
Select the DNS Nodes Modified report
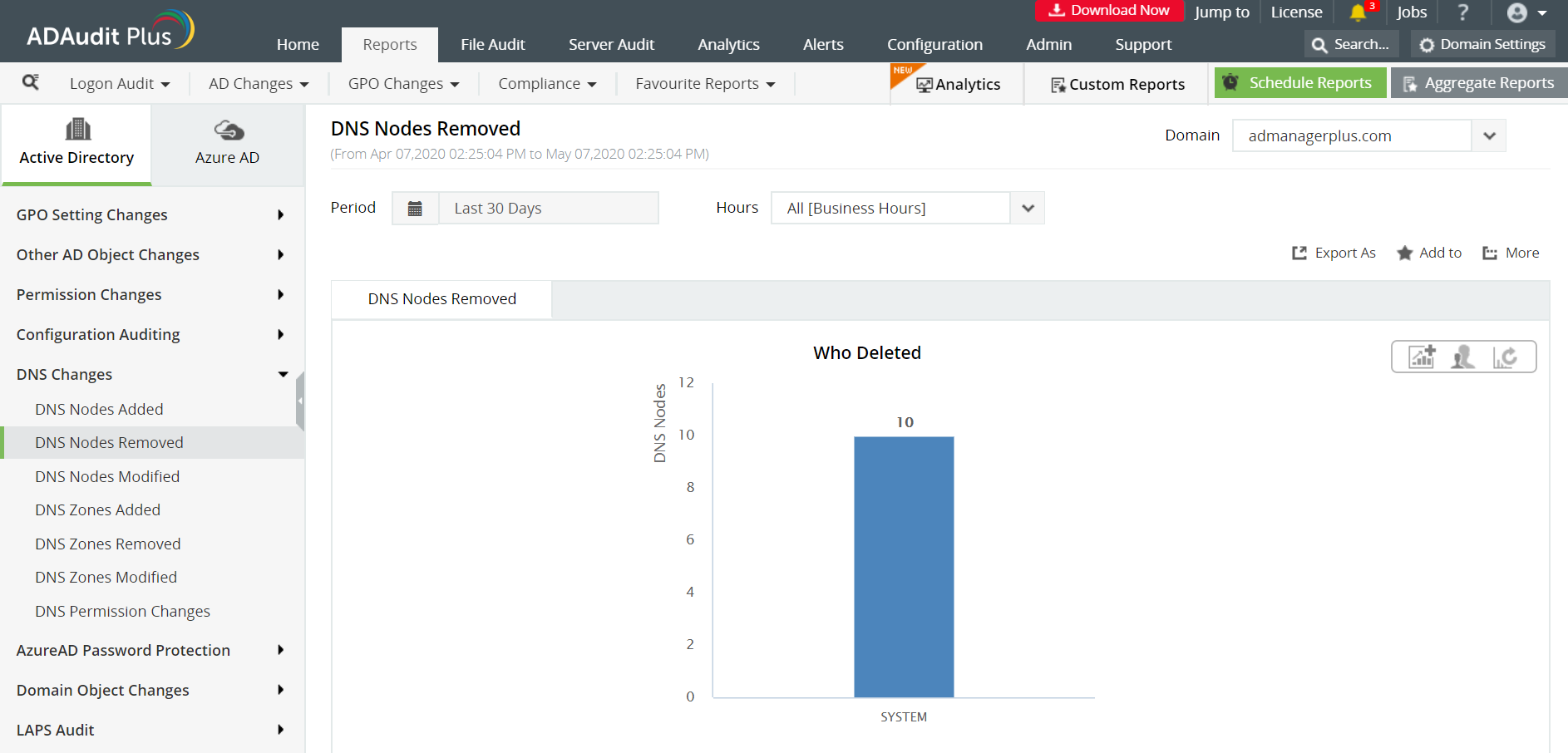[x=106, y=476]
